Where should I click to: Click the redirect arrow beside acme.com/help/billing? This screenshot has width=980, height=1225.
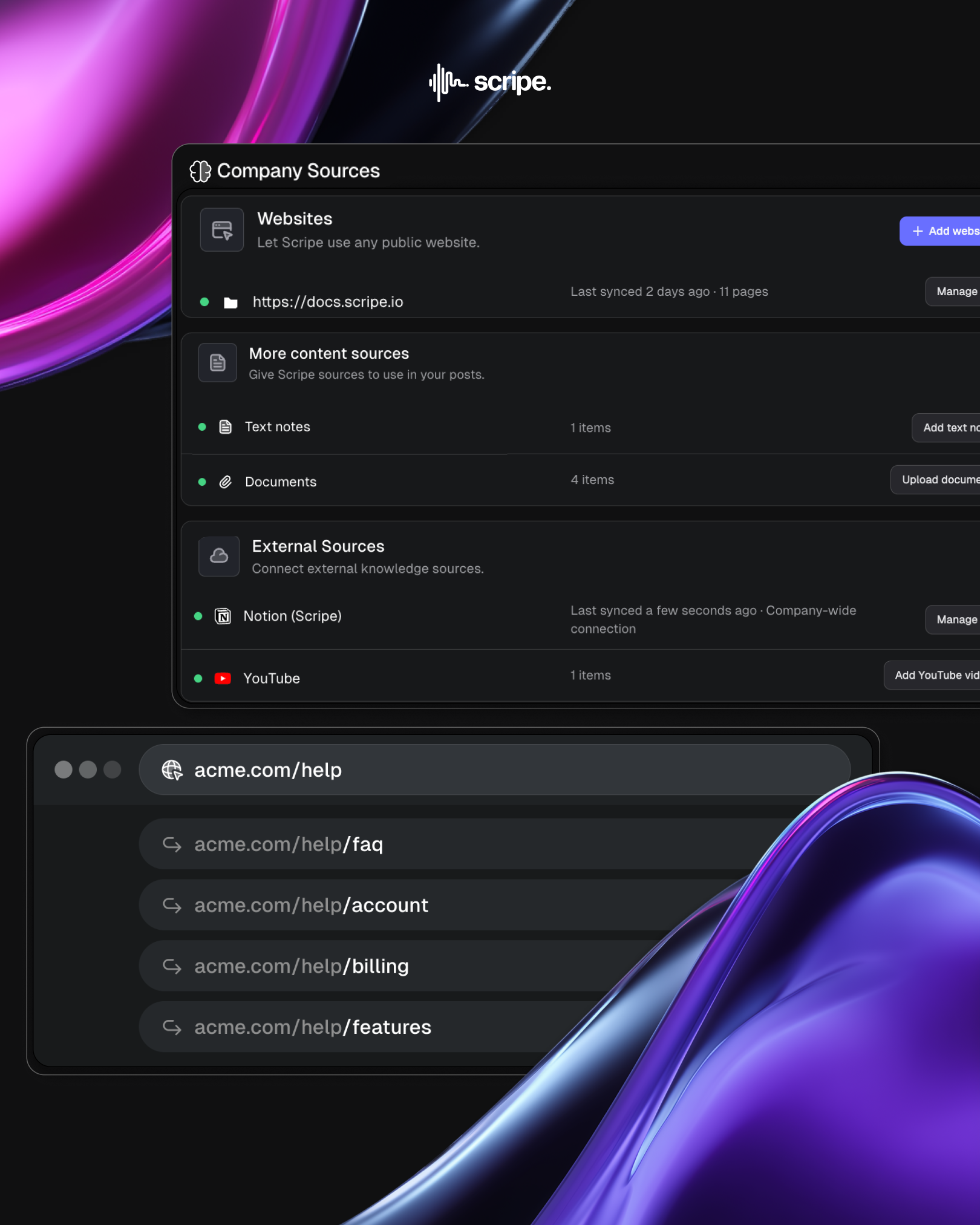172,967
